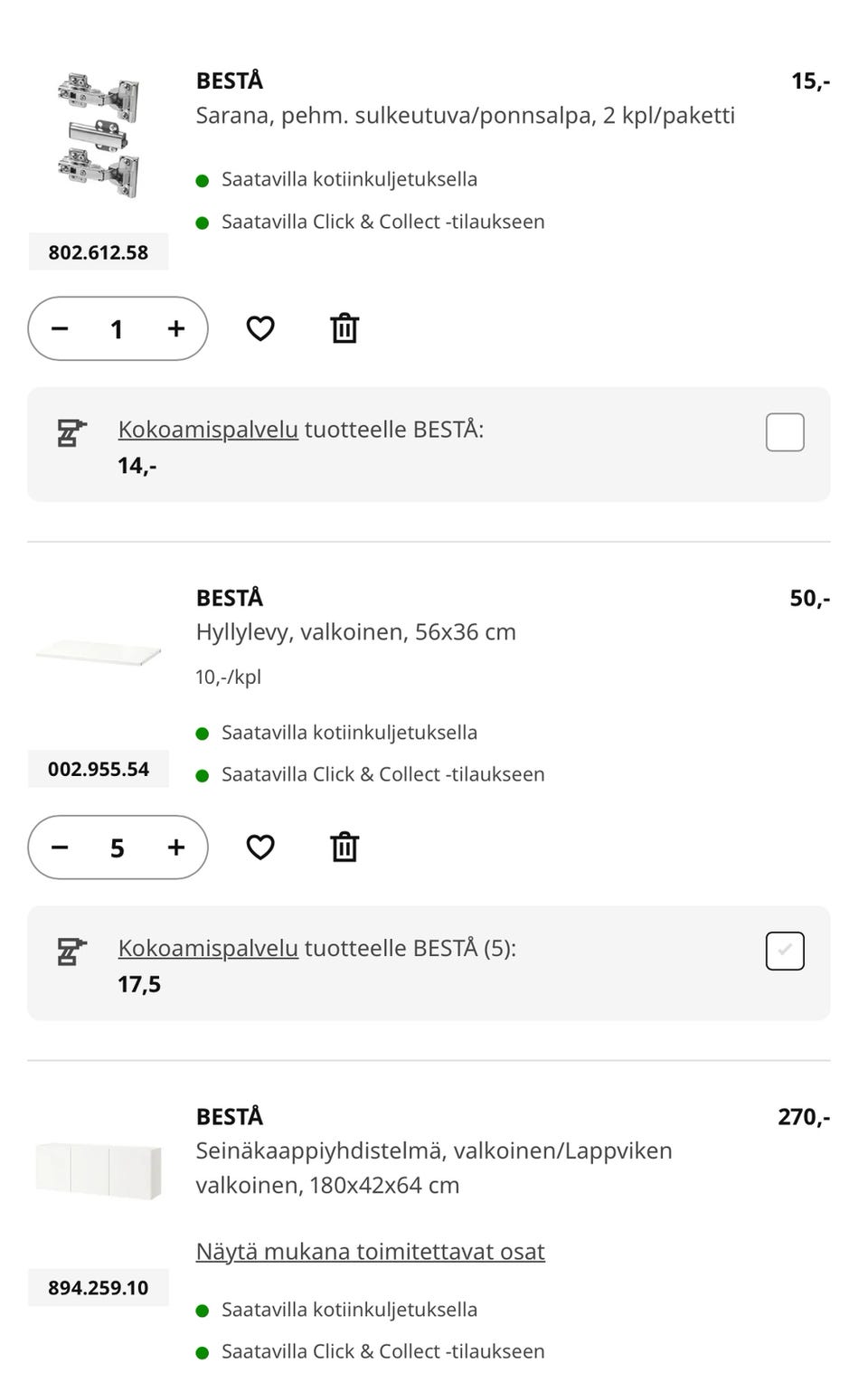Increase hinge quantity with plus button
The width and height of the screenshot is (868, 1392).
176,328
